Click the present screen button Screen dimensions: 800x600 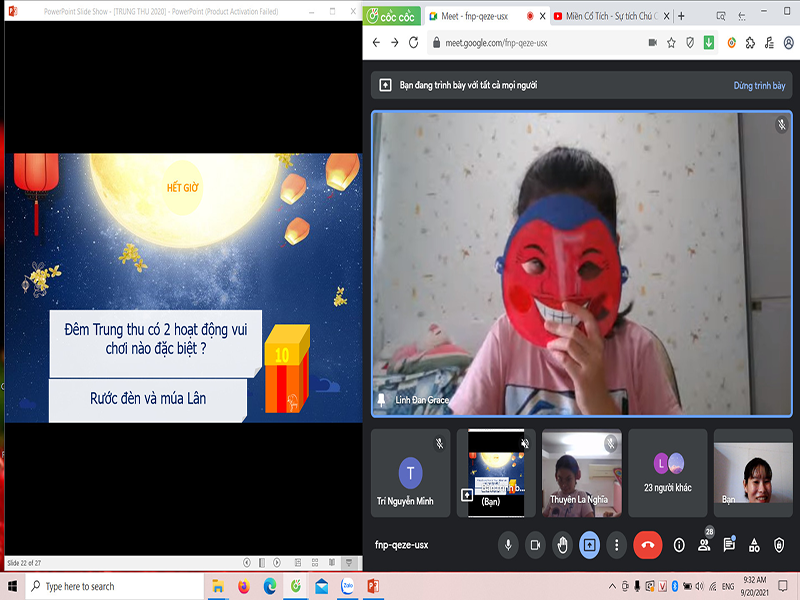tap(589, 544)
